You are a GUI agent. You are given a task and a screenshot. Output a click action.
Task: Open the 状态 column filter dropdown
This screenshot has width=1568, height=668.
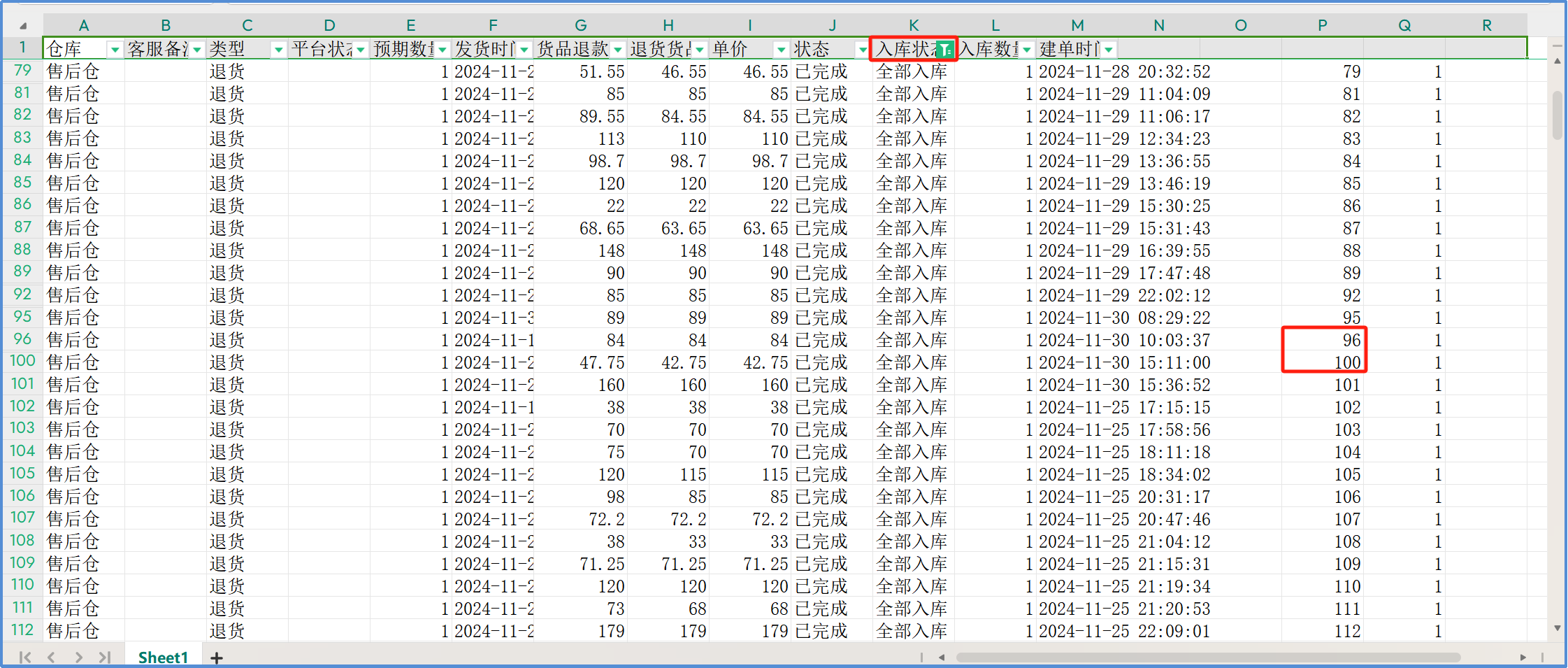point(862,50)
